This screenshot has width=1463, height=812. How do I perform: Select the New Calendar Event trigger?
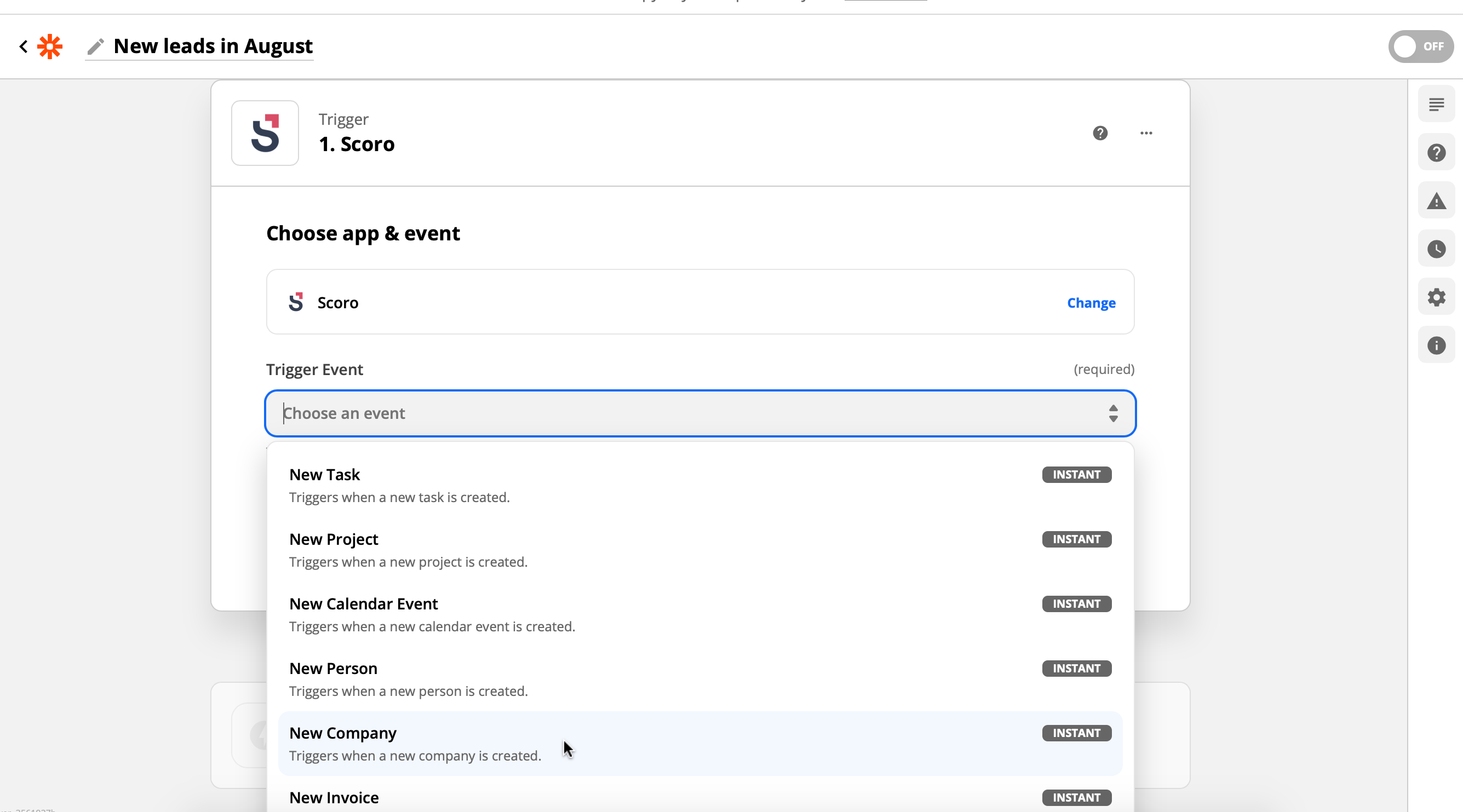pos(699,615)
